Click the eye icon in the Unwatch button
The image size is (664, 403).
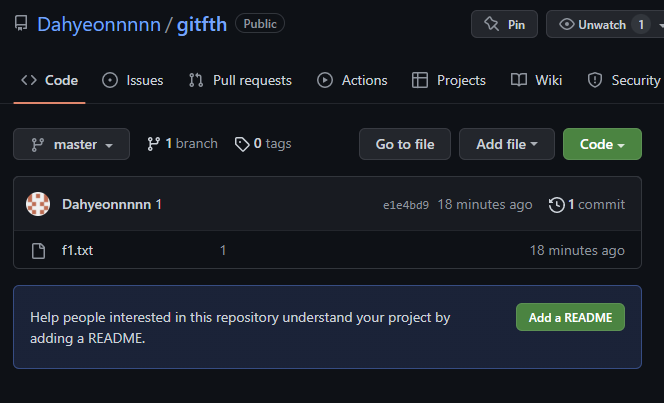coord(567,24)
